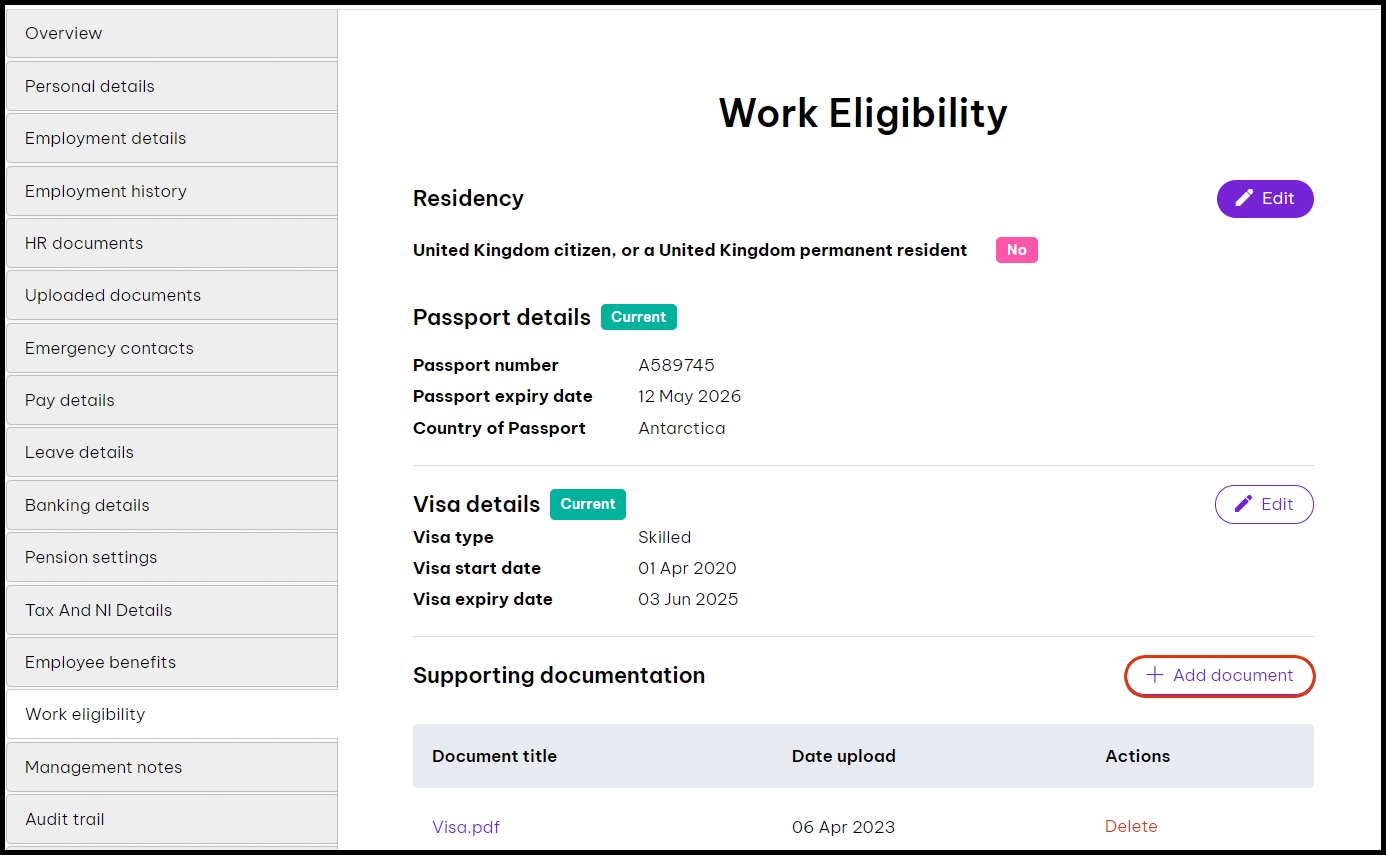1386x855 pixels.
Task: Navigate to Pay details
Action: click(x=171, y=401)
